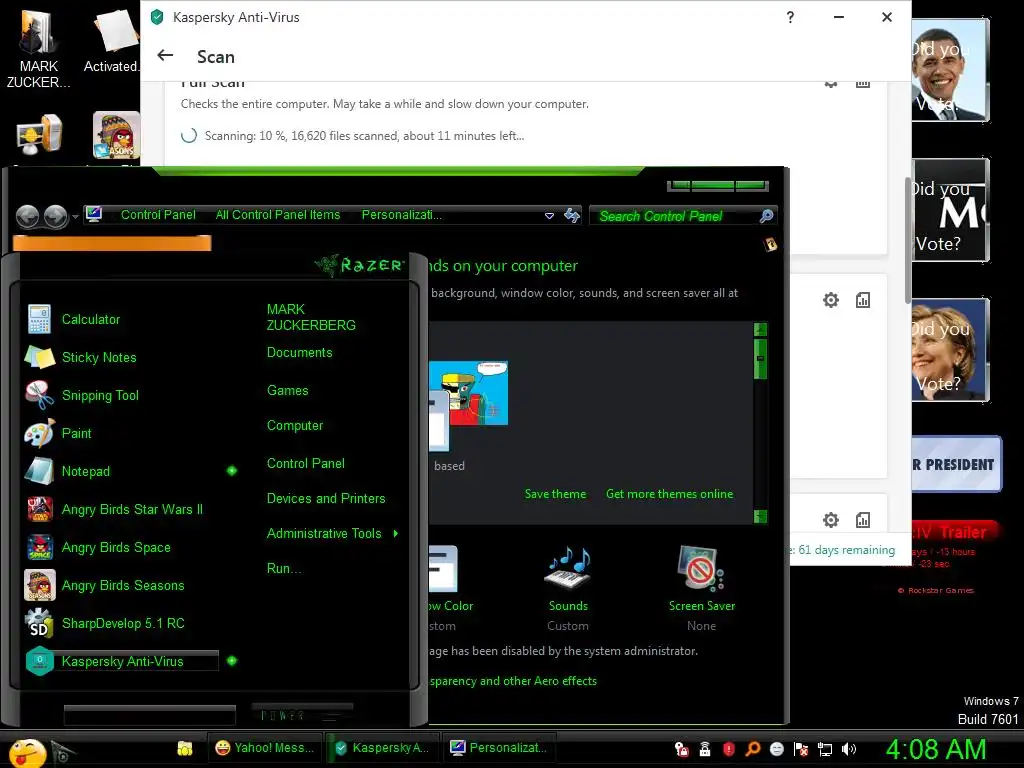Switch to Kaspersky taskbar button

(381, 748)
